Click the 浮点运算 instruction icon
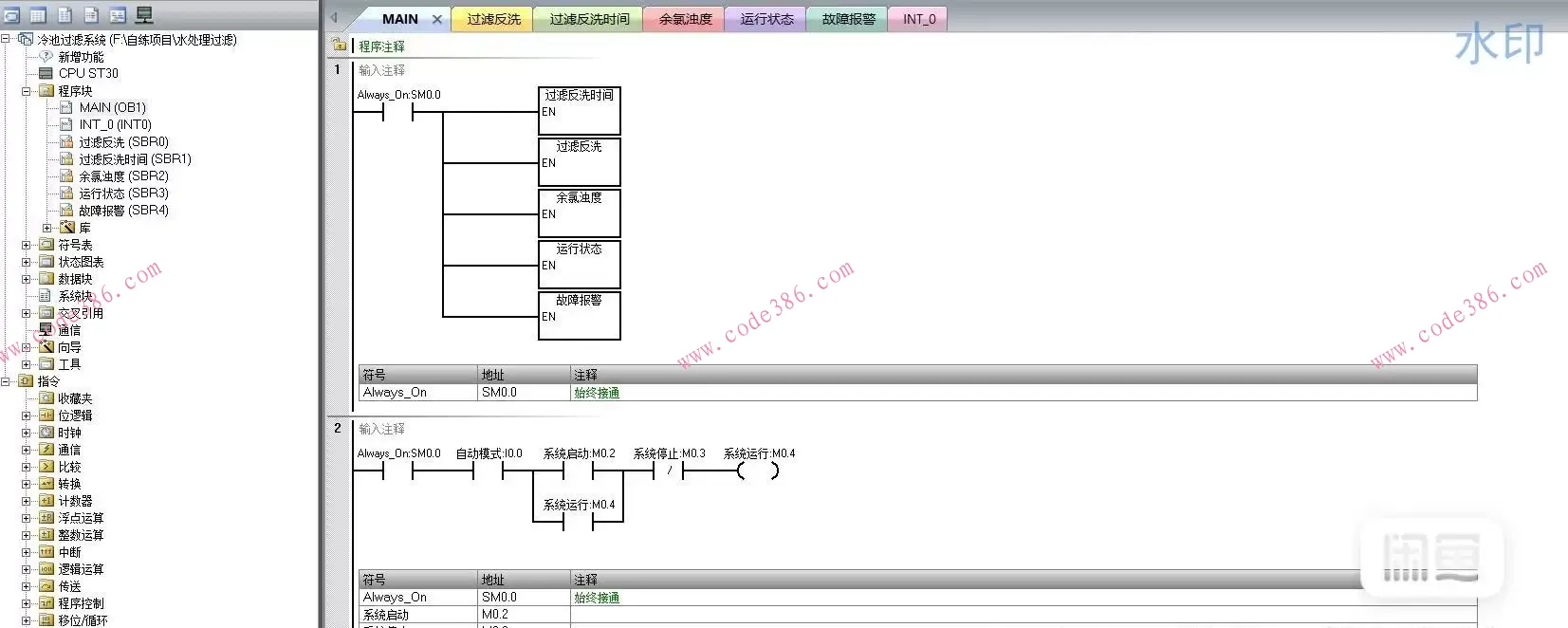Viewport: 1568px width, 628px height. (x=46, y=518)
